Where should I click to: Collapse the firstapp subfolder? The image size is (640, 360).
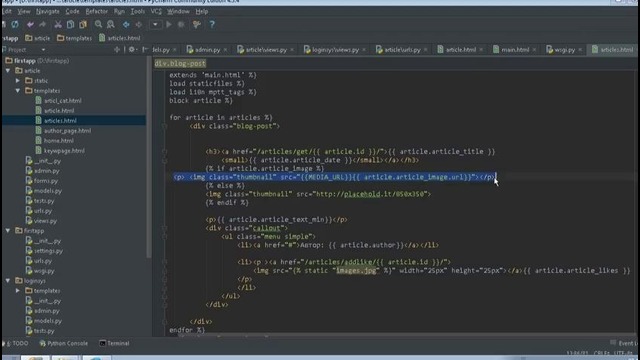tap(8, 231)
